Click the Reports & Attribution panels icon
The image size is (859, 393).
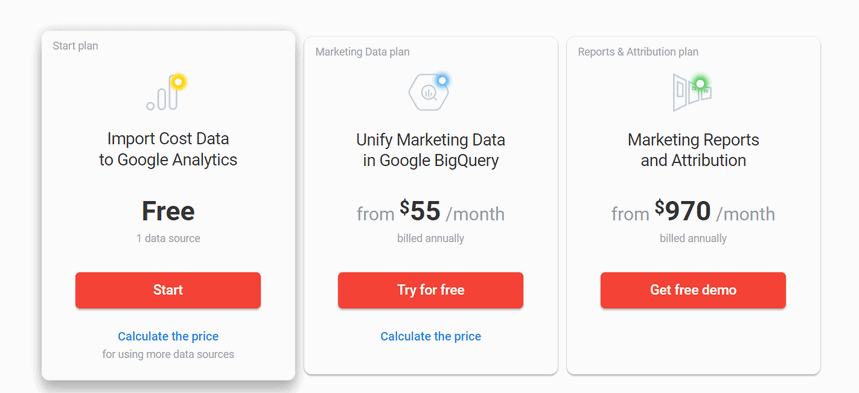tap(690, 93)
